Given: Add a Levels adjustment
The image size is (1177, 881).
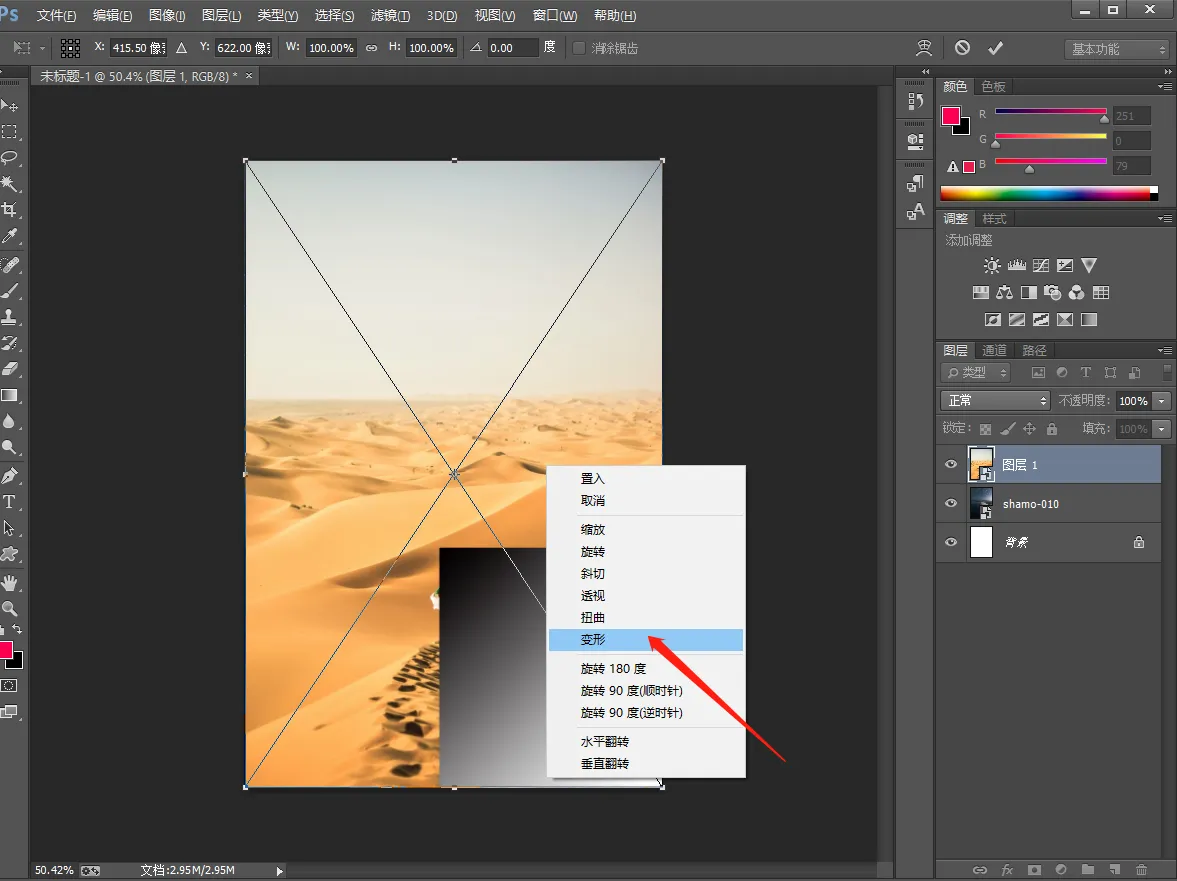Looking at the screenshot, I should (1016, 265).
